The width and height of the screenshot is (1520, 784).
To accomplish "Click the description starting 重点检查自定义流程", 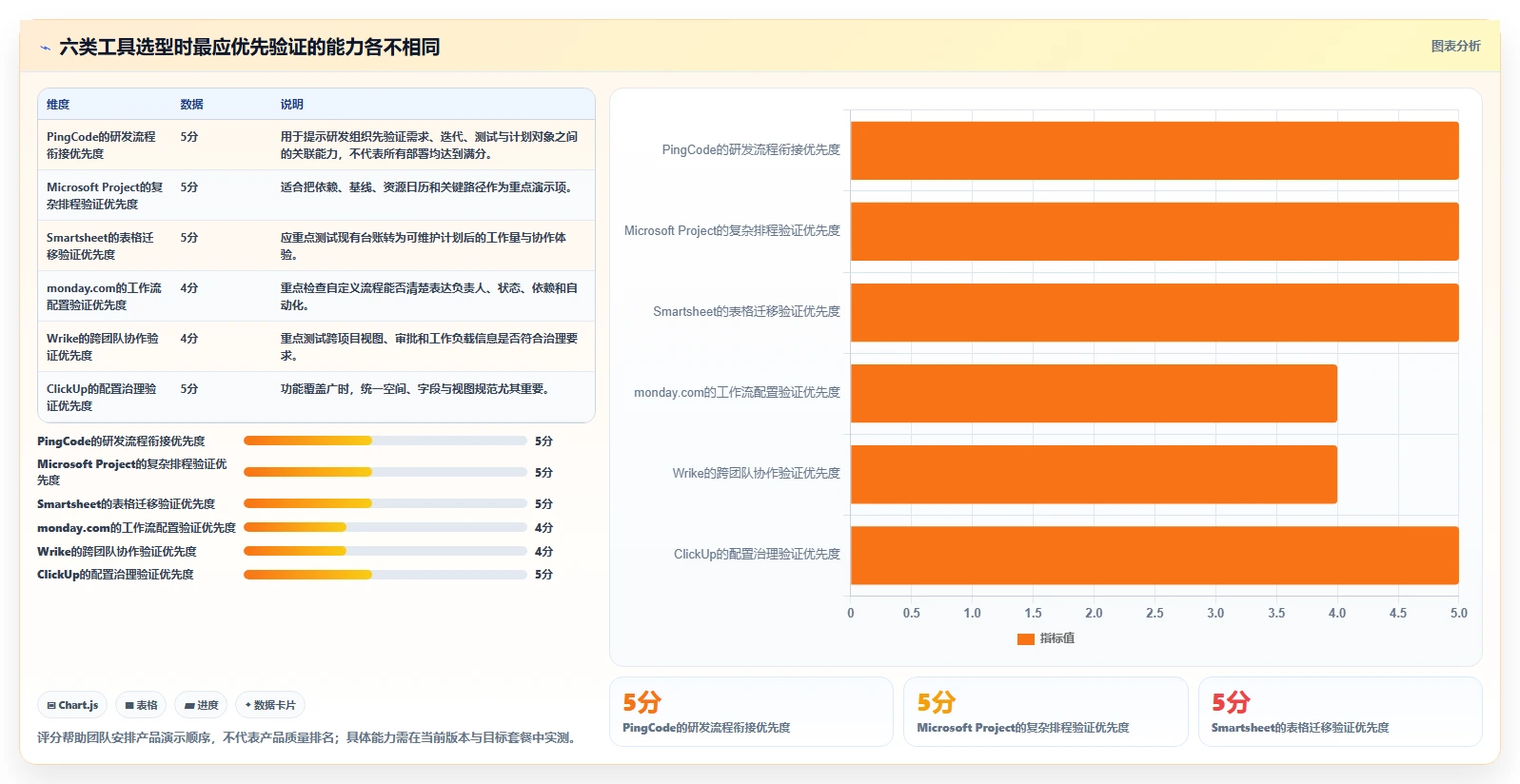I will click(429, 296).
